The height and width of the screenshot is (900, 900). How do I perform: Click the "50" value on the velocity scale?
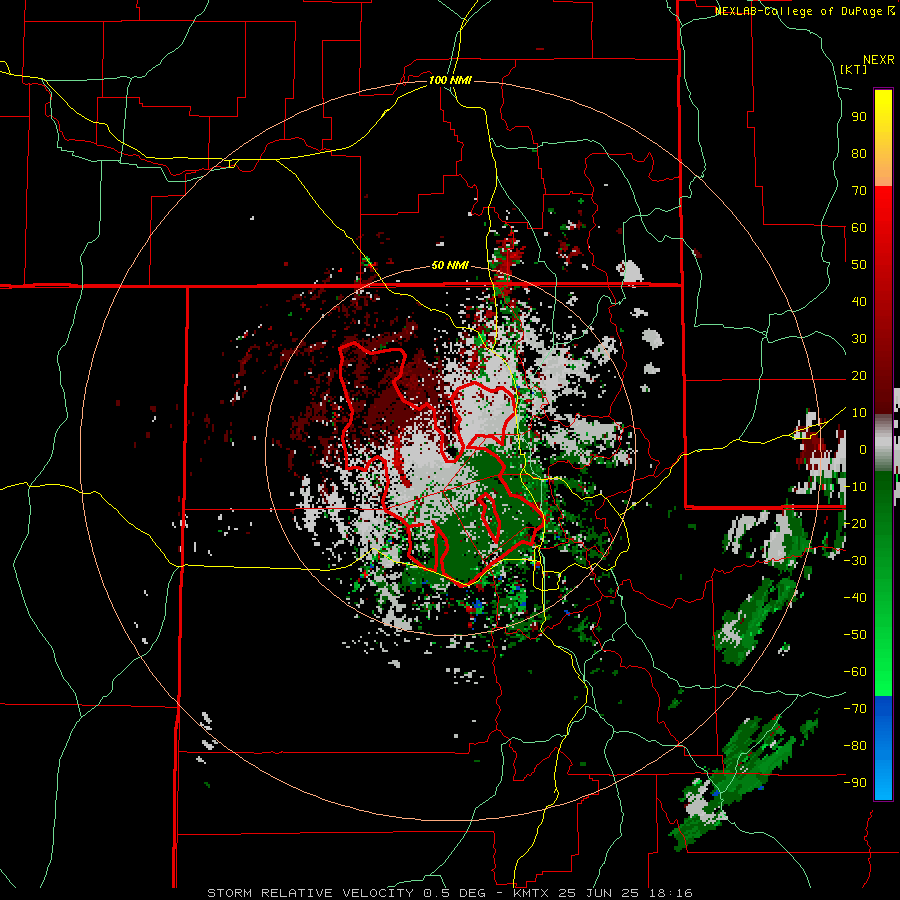(859, 265)
